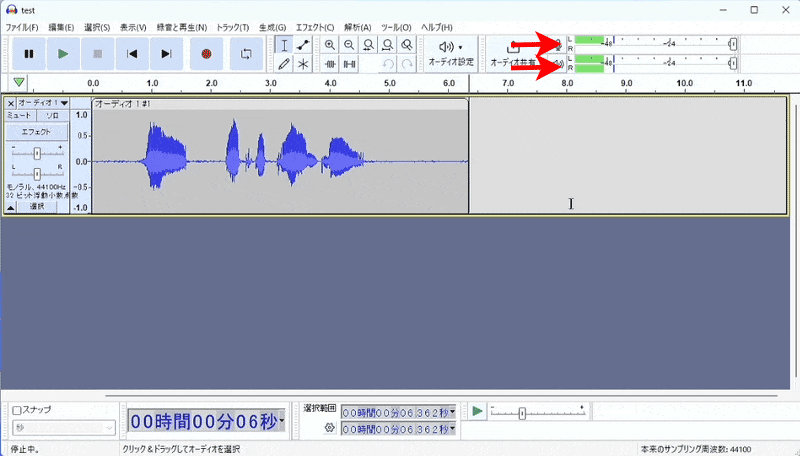Toggle loop playback button

pyautogui.click(x=246, y=54)
